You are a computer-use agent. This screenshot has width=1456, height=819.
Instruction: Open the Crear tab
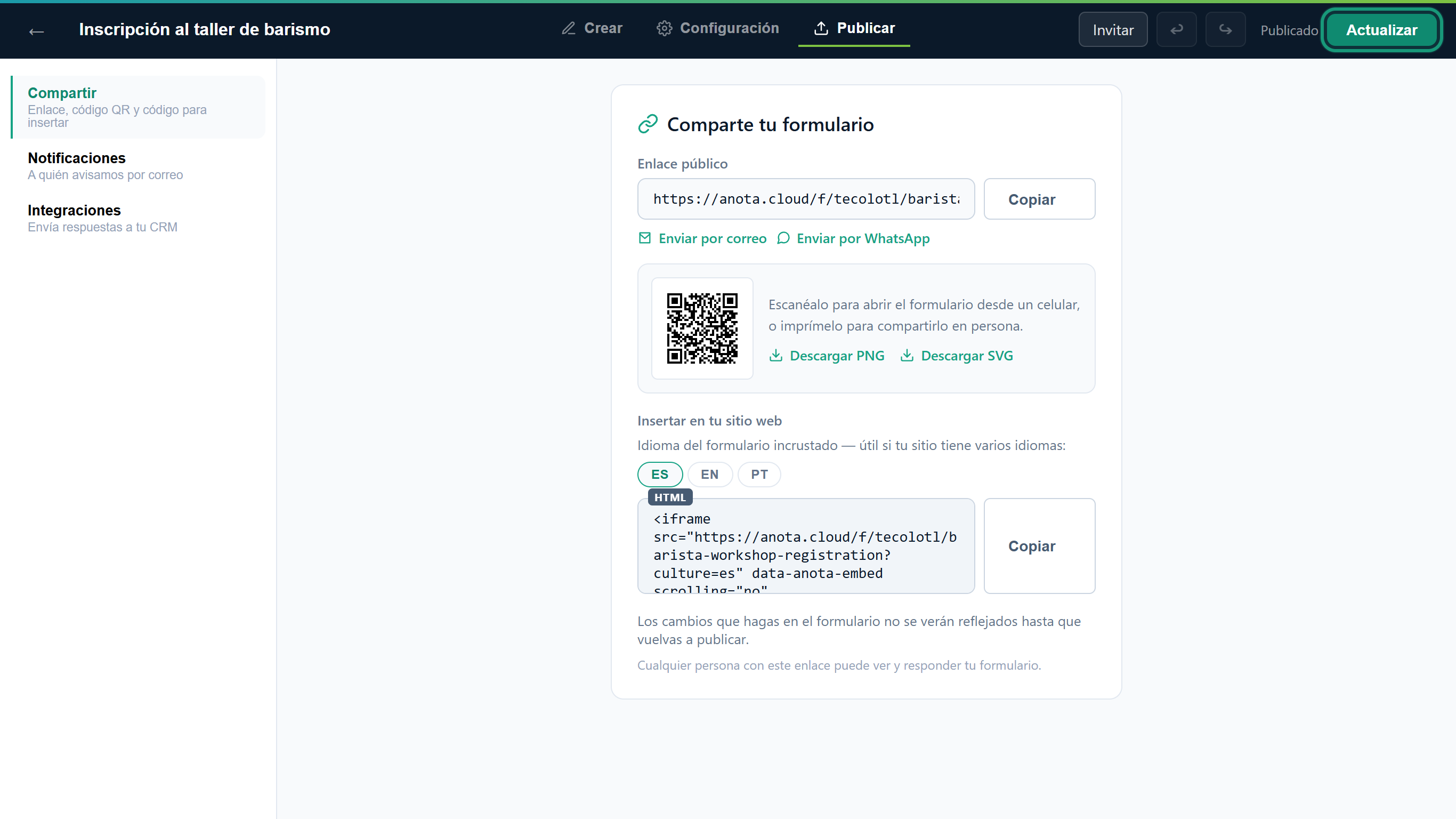[592, 28]
